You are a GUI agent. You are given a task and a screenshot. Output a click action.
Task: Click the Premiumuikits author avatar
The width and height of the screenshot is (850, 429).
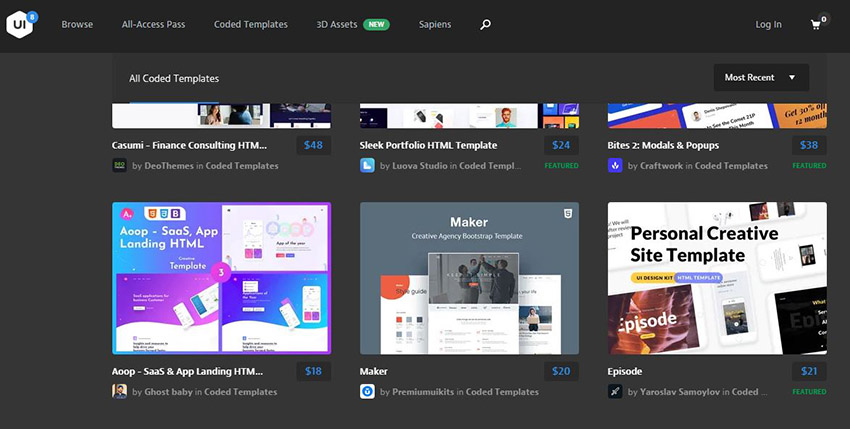pos(367,392)
